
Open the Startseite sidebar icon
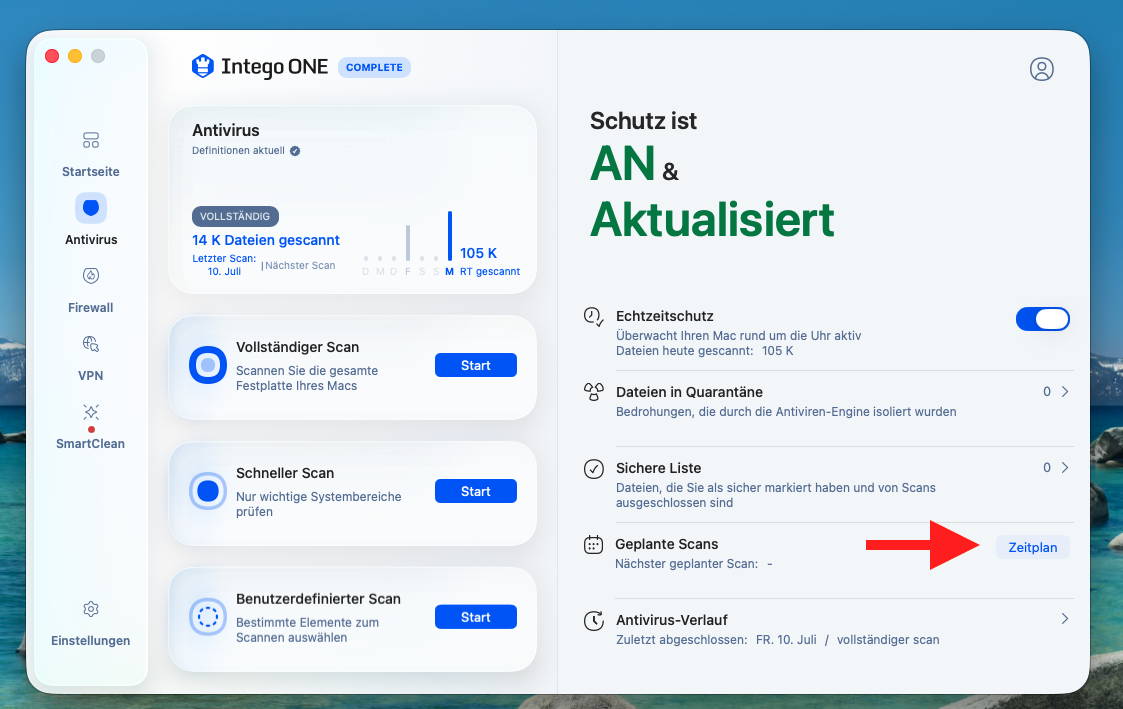tap(91, 140)
